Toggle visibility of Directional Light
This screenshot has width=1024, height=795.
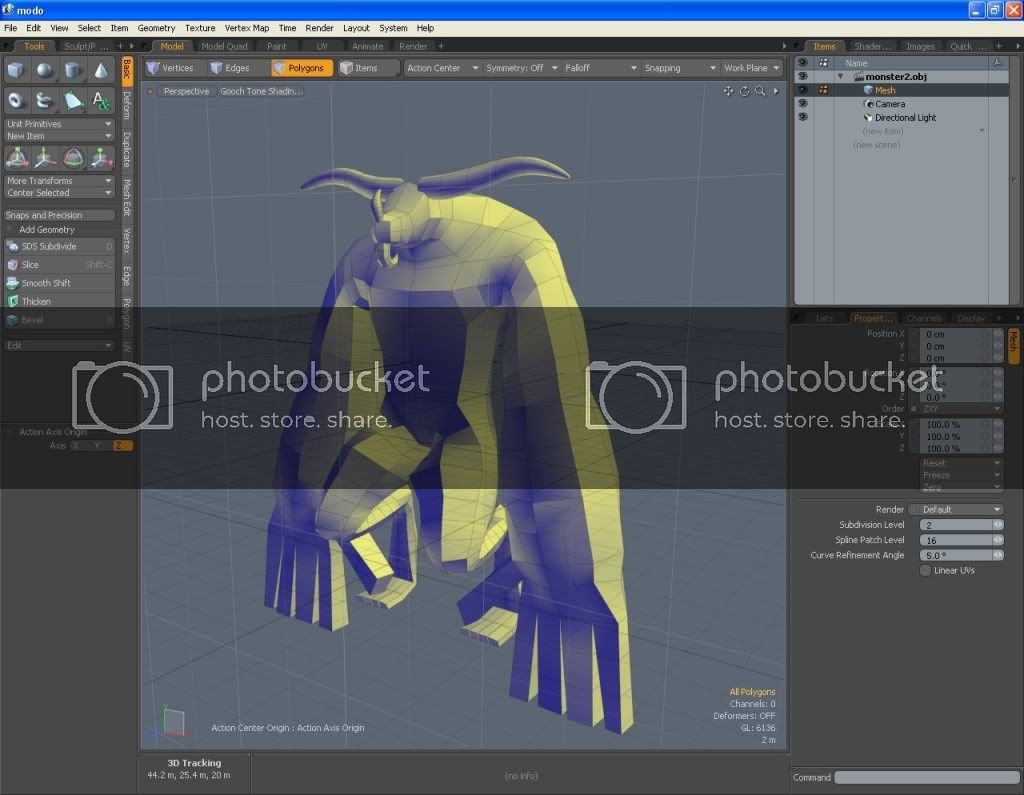(x=803, y=117)
